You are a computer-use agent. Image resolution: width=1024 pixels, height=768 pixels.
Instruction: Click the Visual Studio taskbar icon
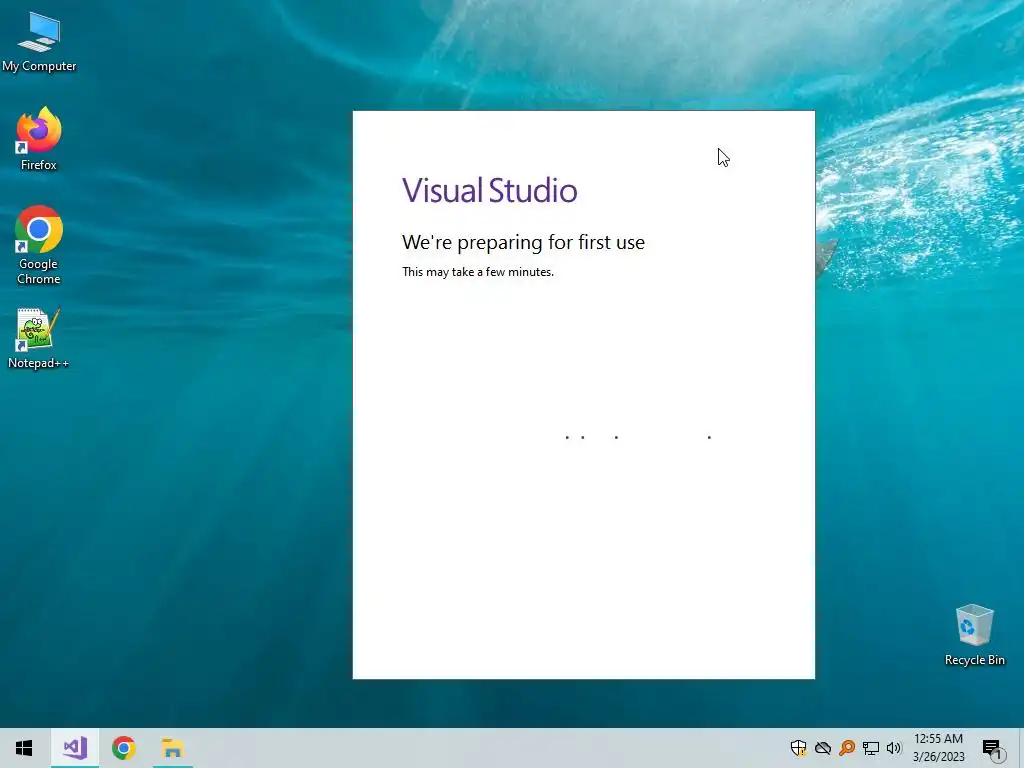click(75, 748)
